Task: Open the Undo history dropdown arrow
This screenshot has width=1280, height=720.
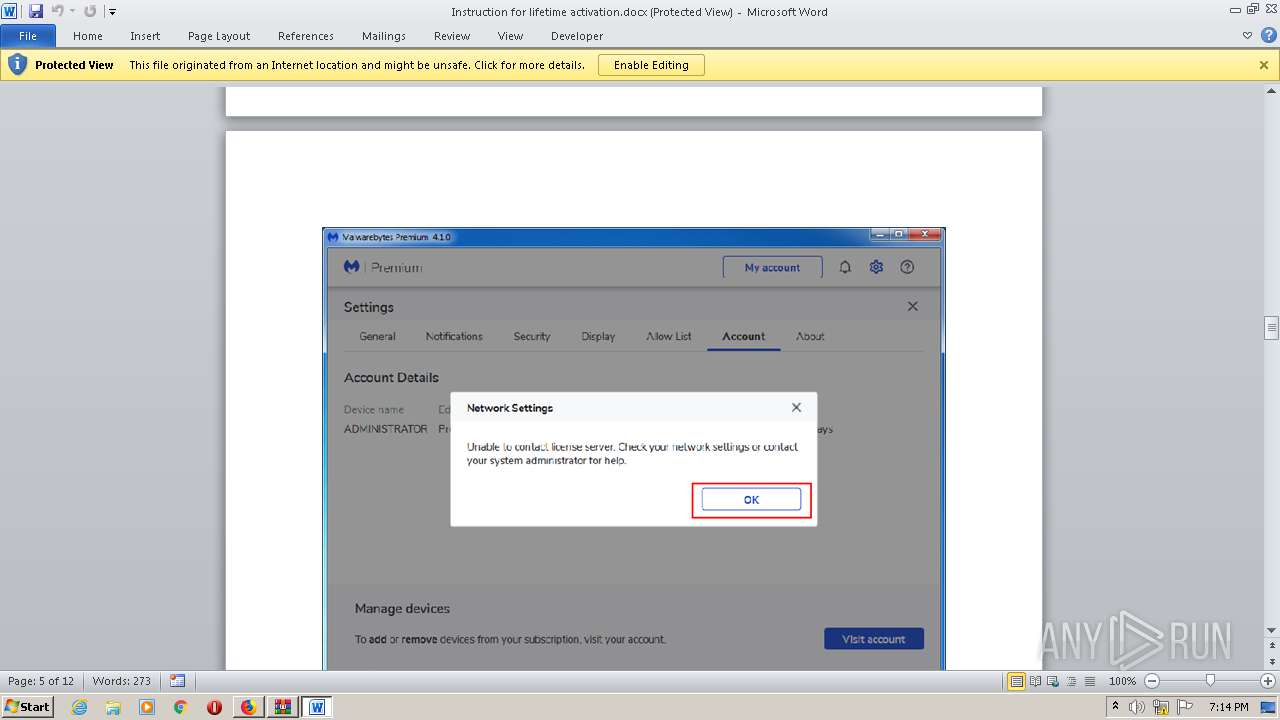Action: [72, 12]
